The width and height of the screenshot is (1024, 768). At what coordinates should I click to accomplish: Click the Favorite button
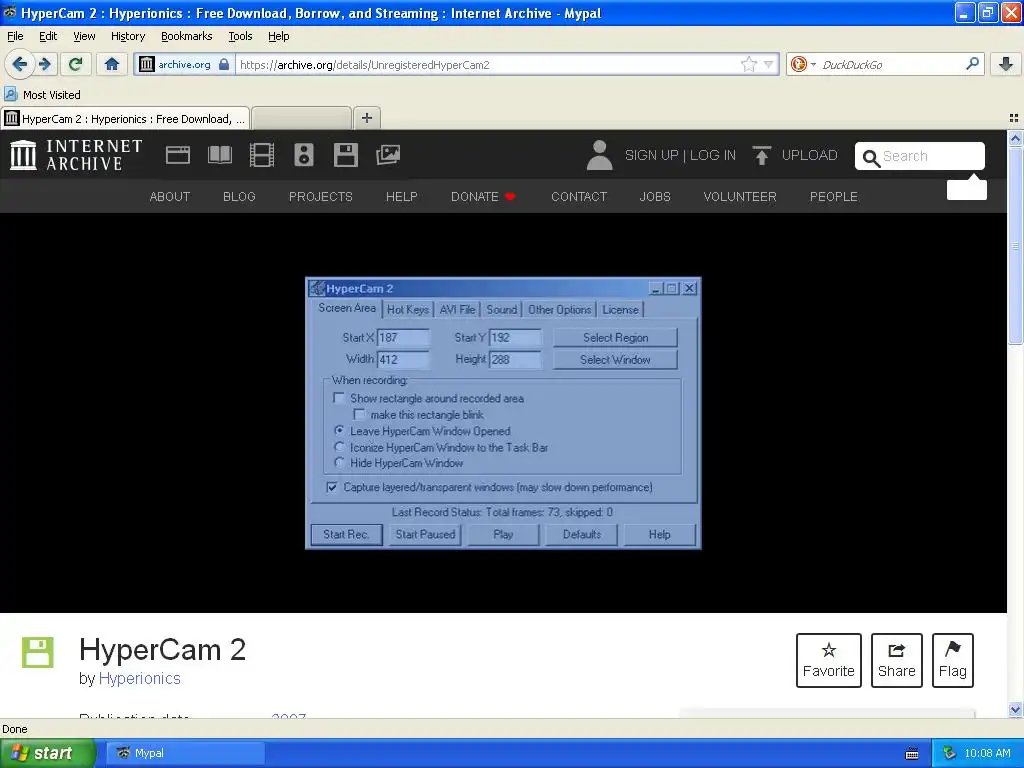tap(829, 660)
